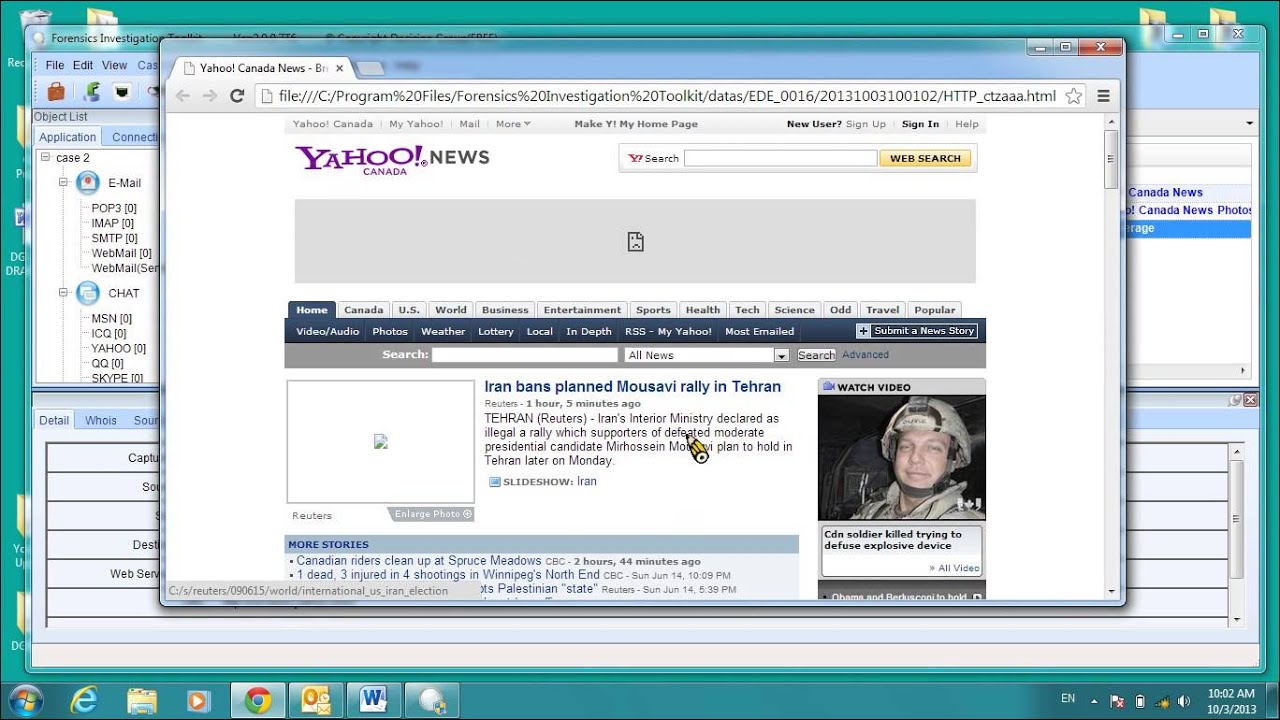This screenshot has width=1280, height=720.
Task: Click the Sign In link
Action: (x=920, y=124)
